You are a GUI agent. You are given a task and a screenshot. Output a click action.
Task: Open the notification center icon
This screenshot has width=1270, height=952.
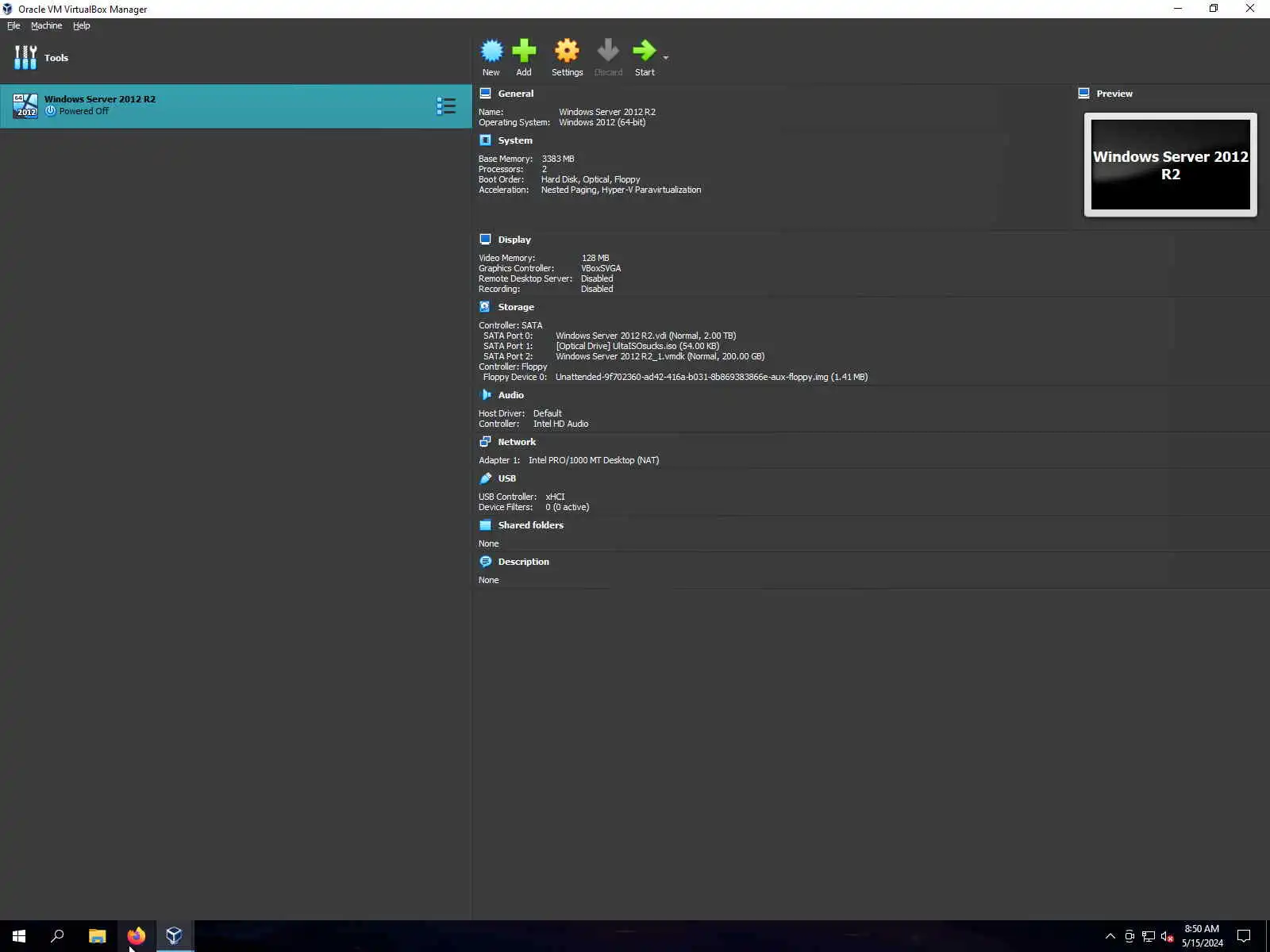(1244, 936)
